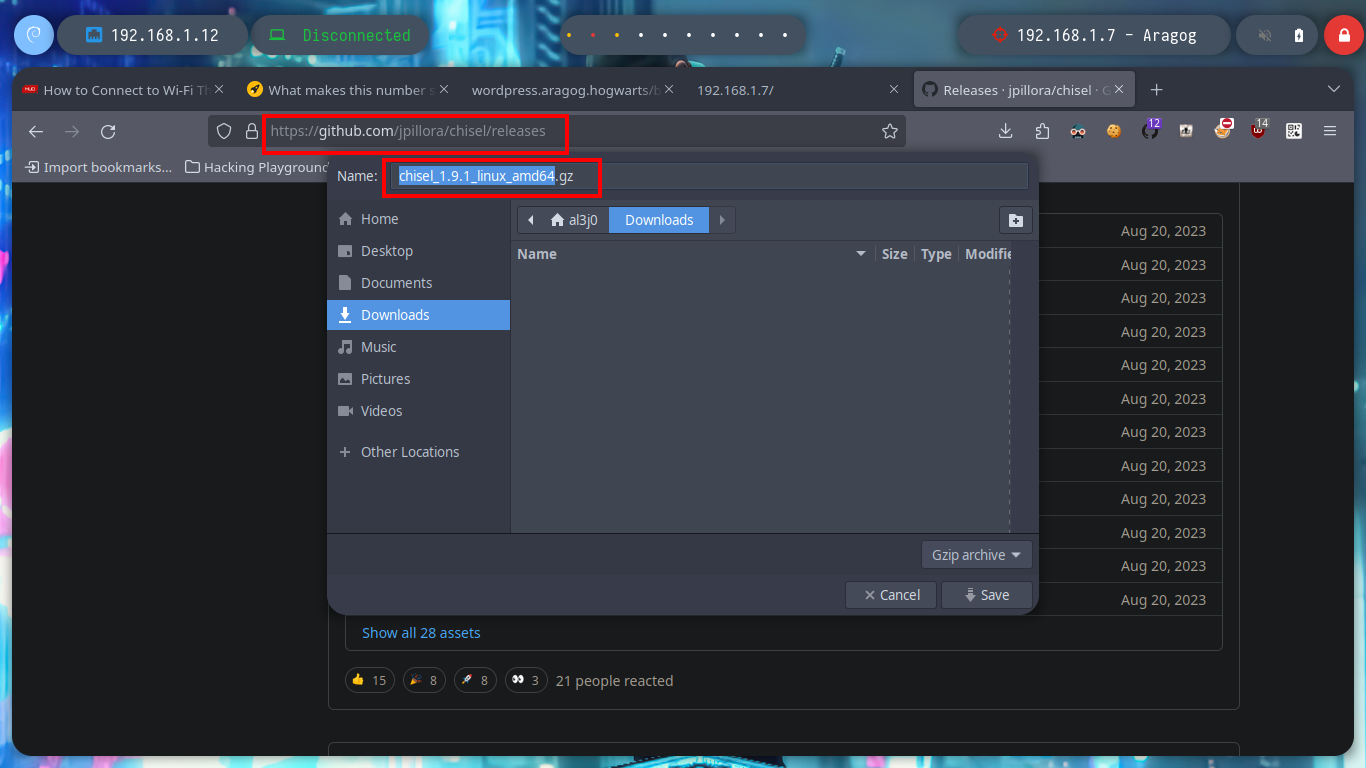Close the wordpress.aragog.hogwarts tab

tap(669, 90)
